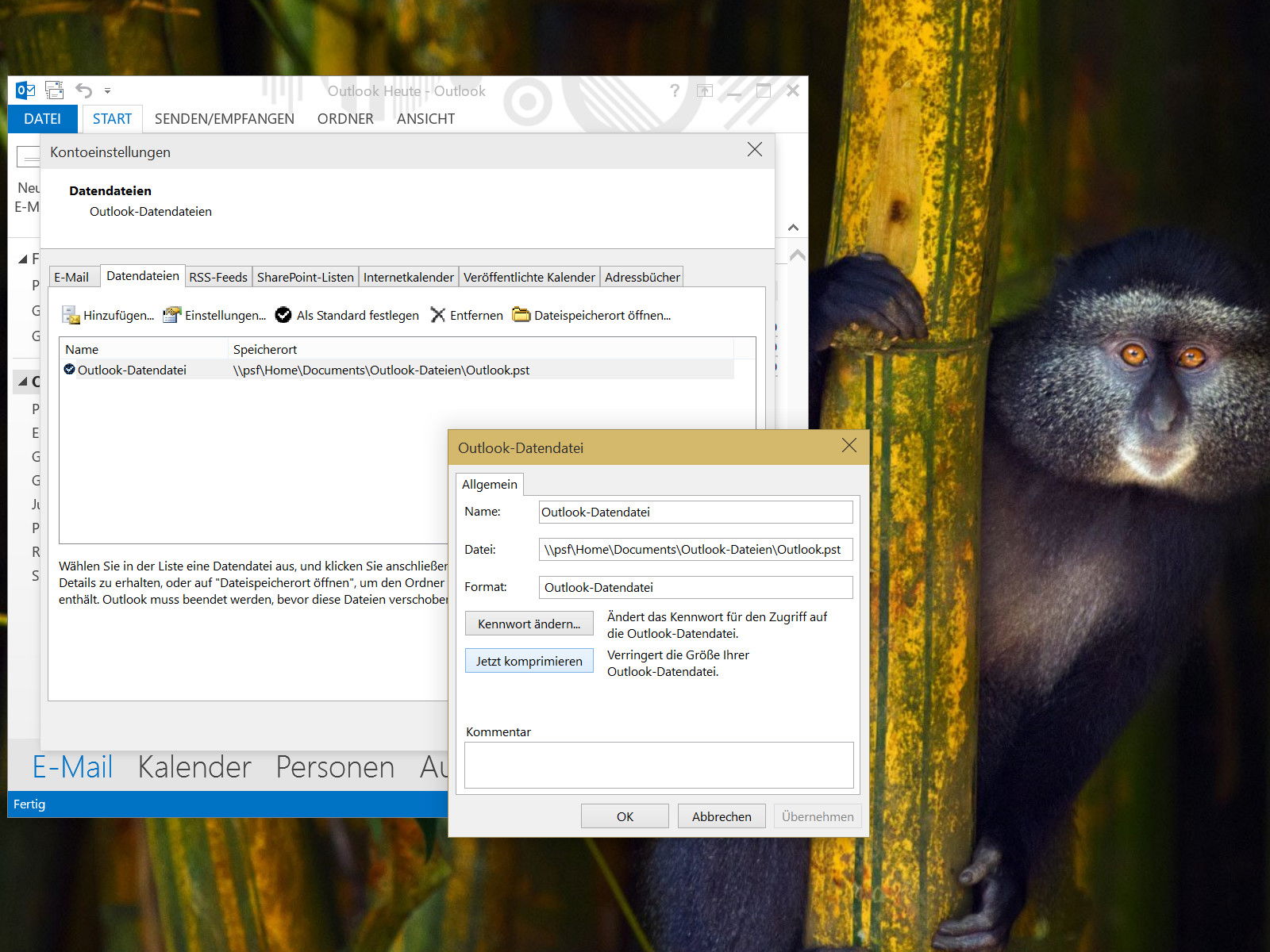This screenshot has width=1270, height=952.
Task: Click Als Standard festlegen checkmark button
Action: (347, 315)
